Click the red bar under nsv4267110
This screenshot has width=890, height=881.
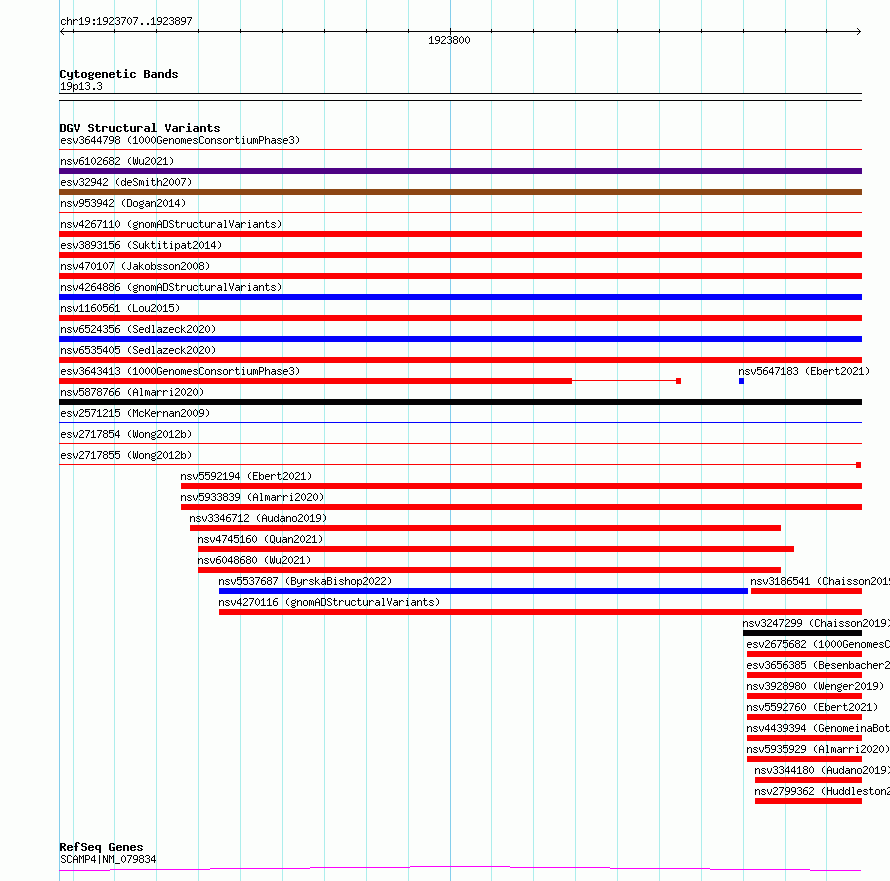[x=460, y=234]
